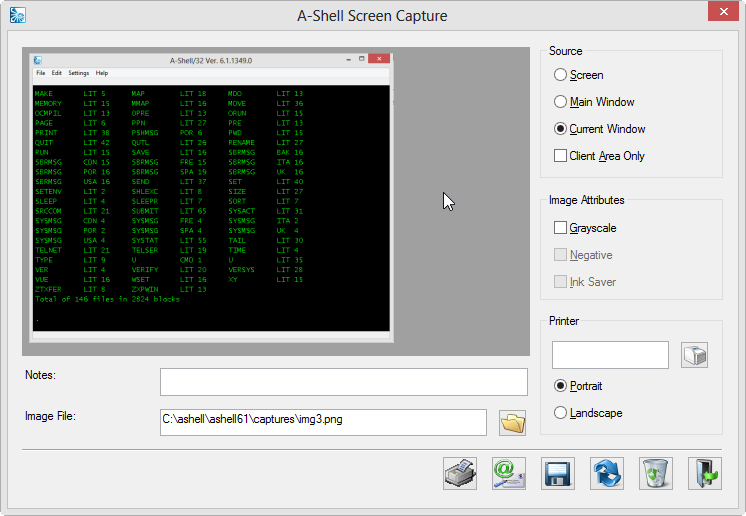Toggle the Grayscale checkbox
This screenshot has width=746, height=516.
click(x=561, y=228)
